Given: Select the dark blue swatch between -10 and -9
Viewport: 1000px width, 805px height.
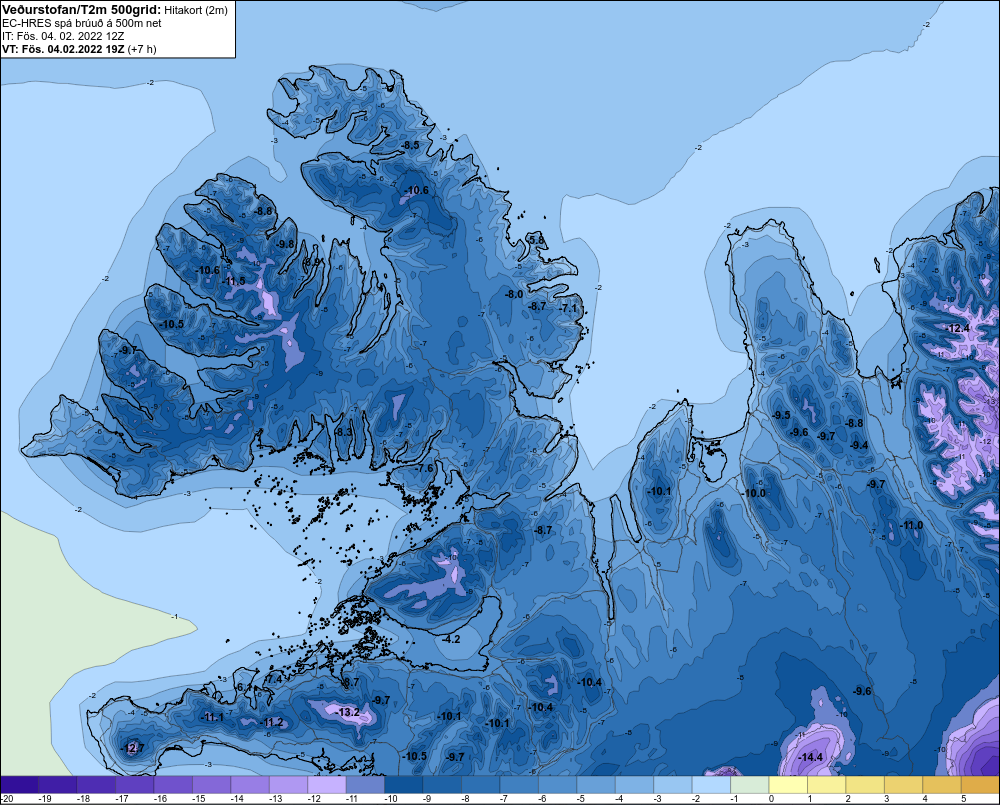Looking at the screenshot, I should pyautogui.click(x=404, y=784).
